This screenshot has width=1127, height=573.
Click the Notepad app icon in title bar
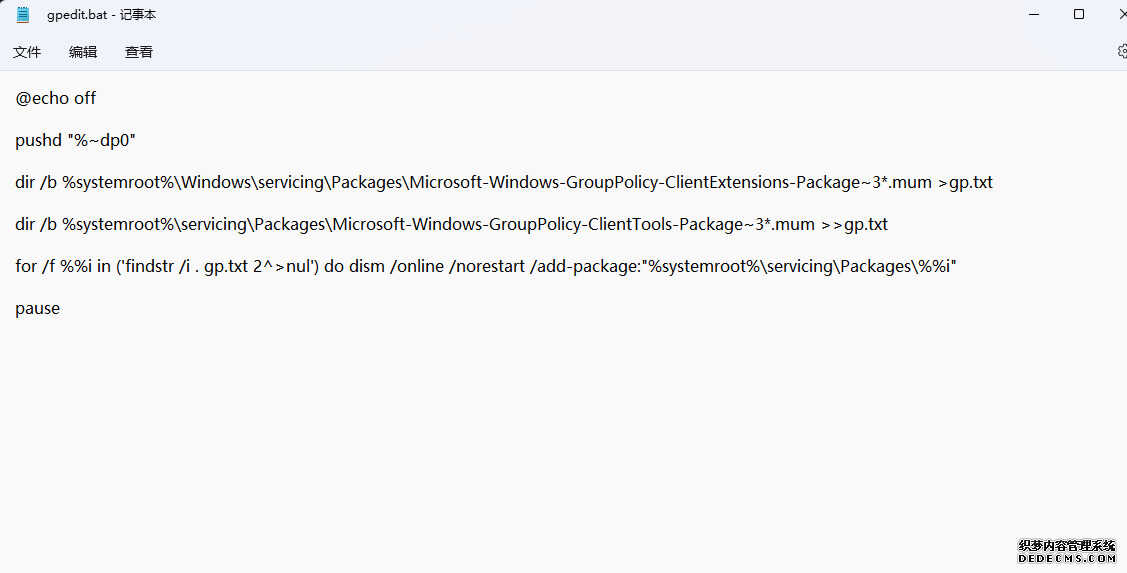[x=23, y=14]
